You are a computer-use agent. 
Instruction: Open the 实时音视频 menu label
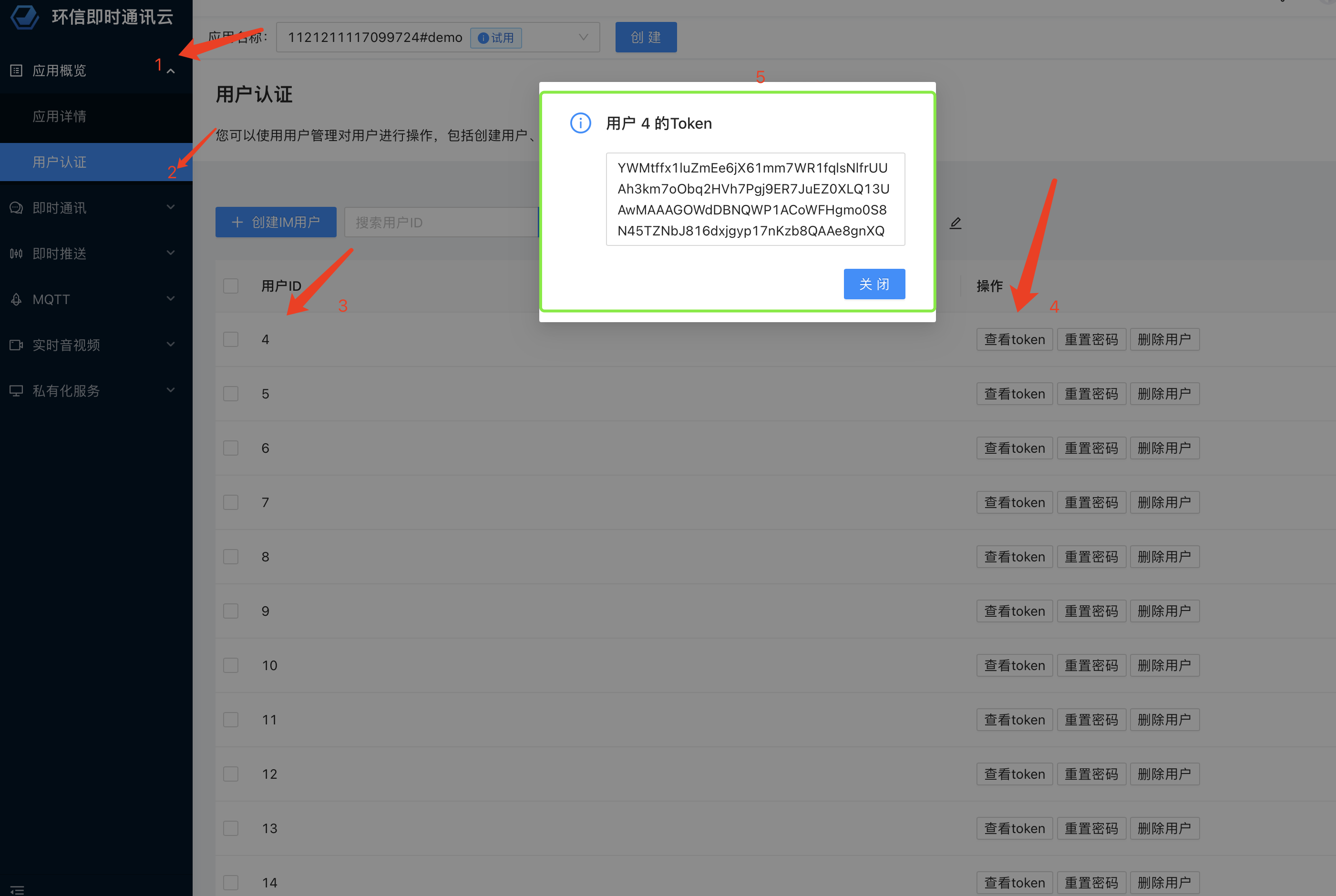point(66,345)
